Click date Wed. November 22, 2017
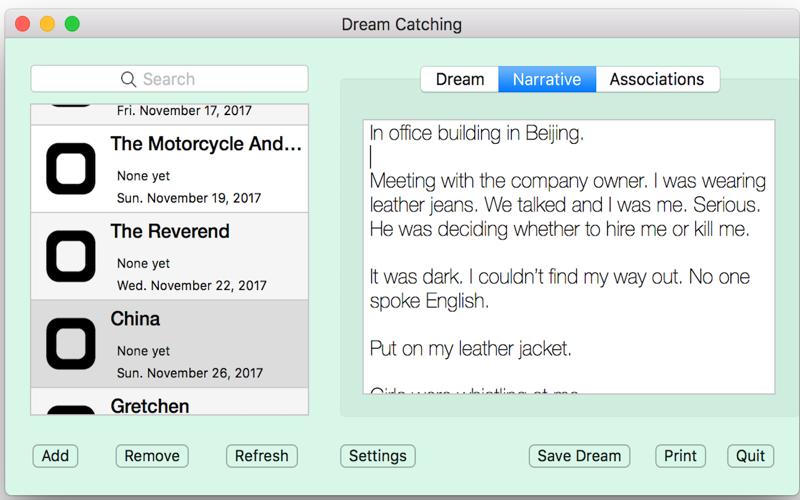Image resolution: width=800 pixels, height=500 pixels. point(192,285)
